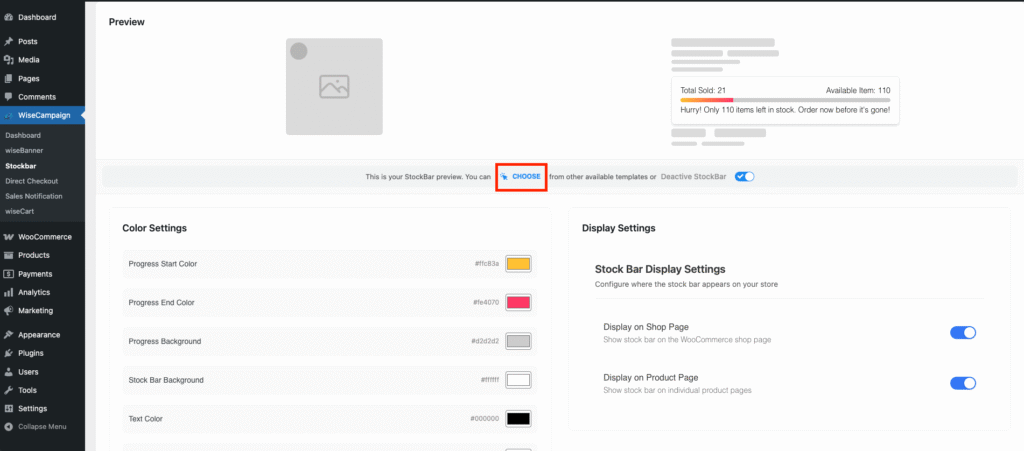Open the wiseCart submenu link
Viewport: 1024px width, 451px height.
click(x=20, y=211)
